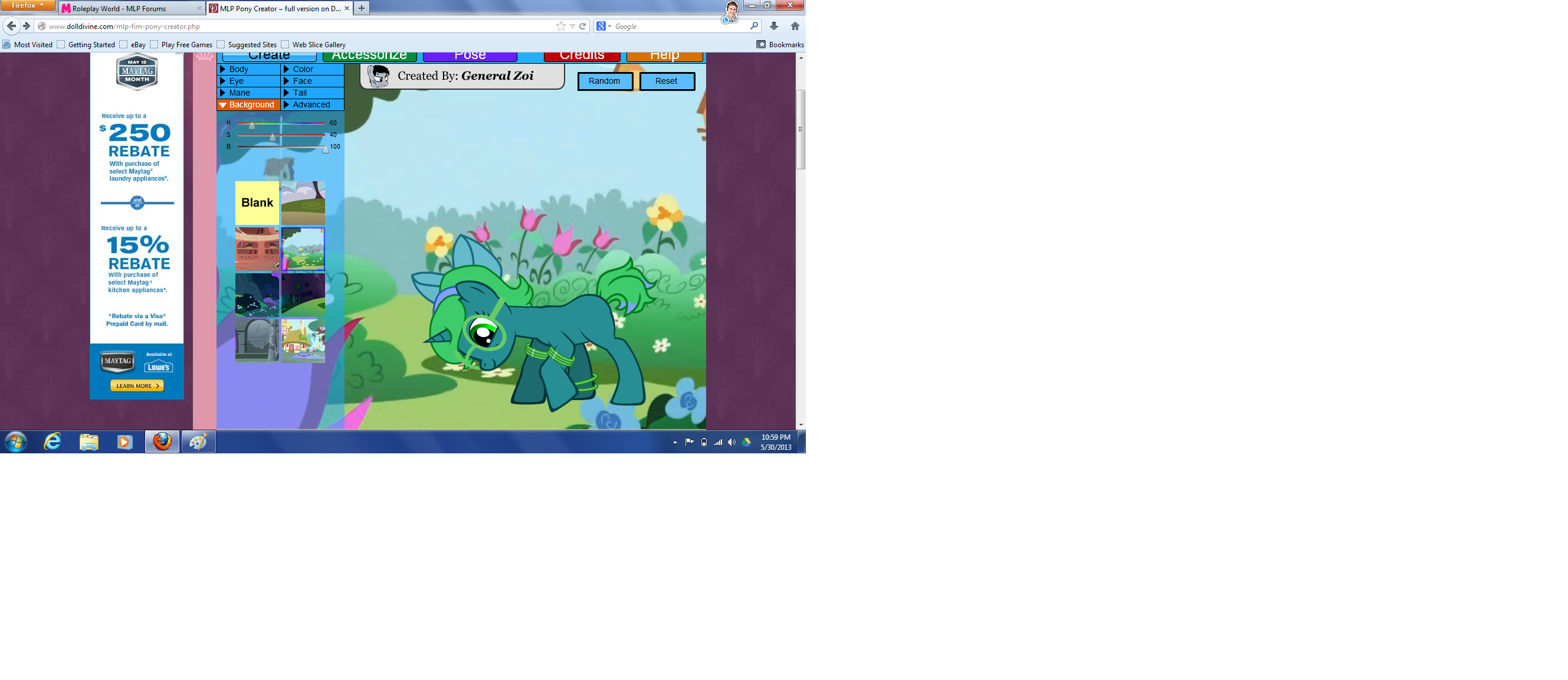
Task: Click the Reset button
Action: (x=667, y=81)
